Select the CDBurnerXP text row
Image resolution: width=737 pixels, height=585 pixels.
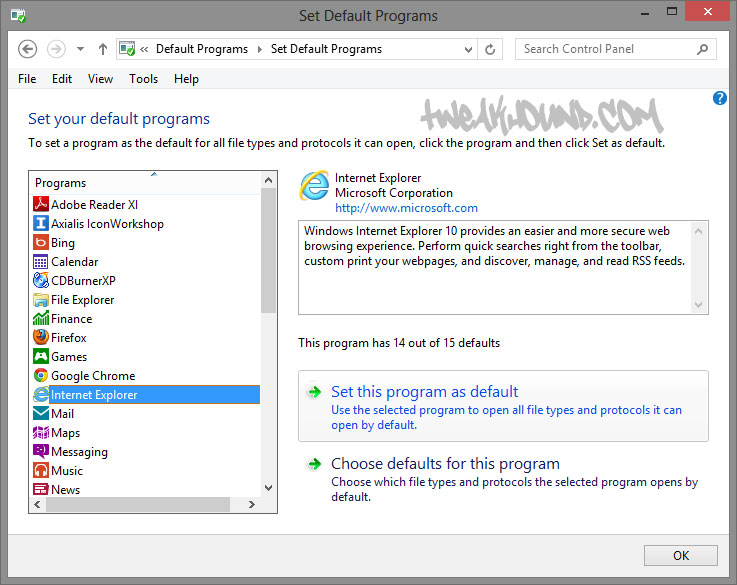pyautogui.click(x=83, y=281)
